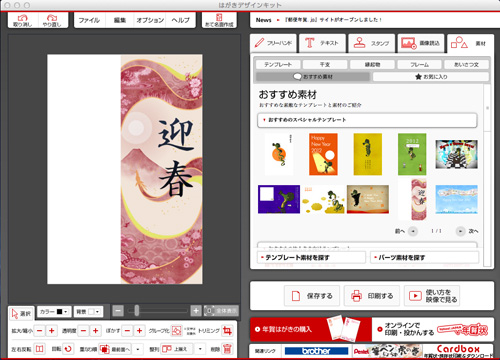
Task: Open the 編集 menu
Action: pos(120,20)
